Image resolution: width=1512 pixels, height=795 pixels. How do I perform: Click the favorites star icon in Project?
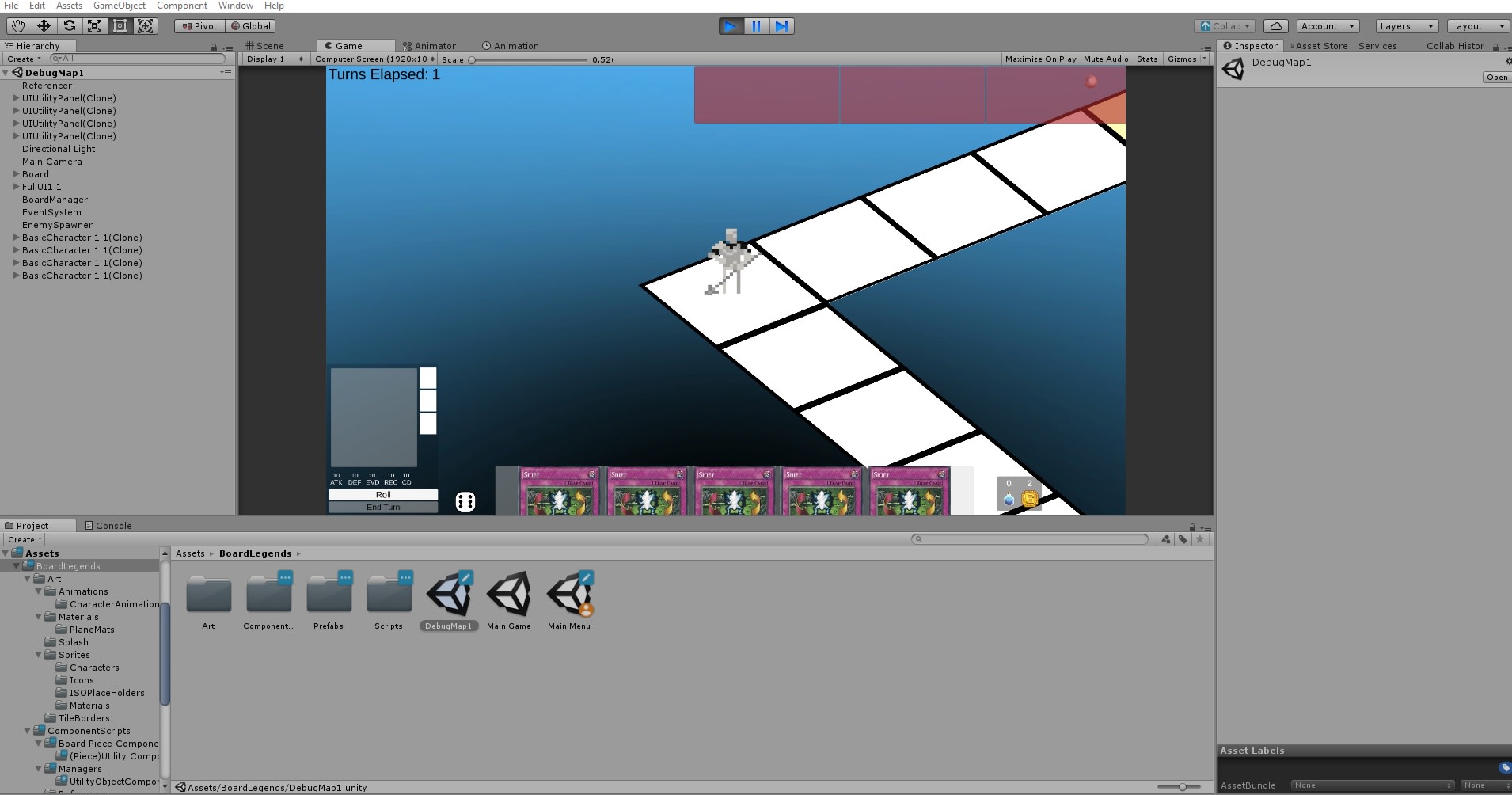[x=1200, y=539]
